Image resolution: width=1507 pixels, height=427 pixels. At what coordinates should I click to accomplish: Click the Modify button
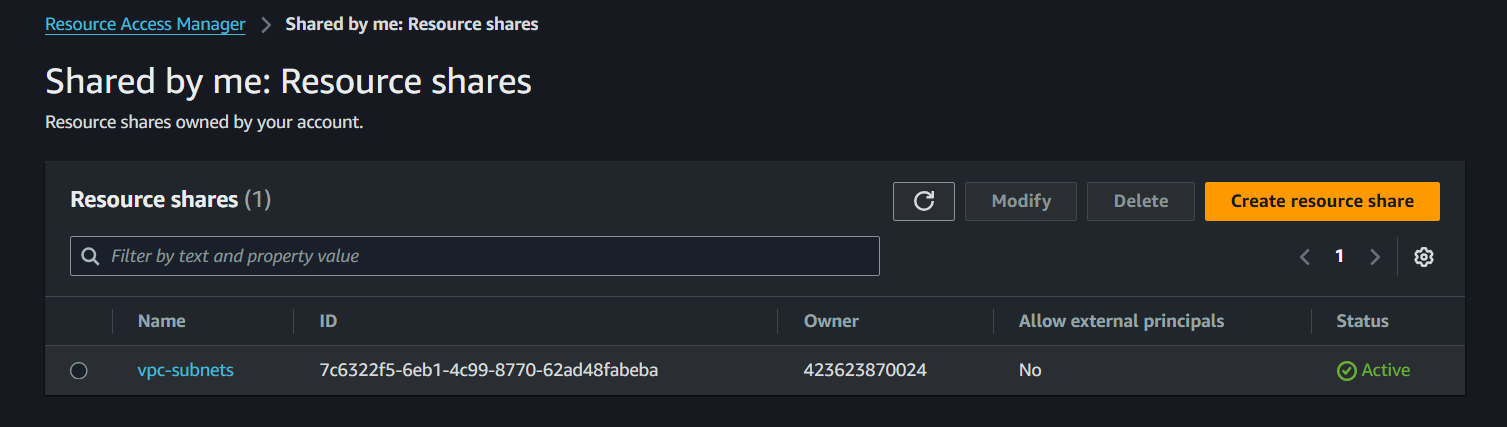click(1021, 201)
